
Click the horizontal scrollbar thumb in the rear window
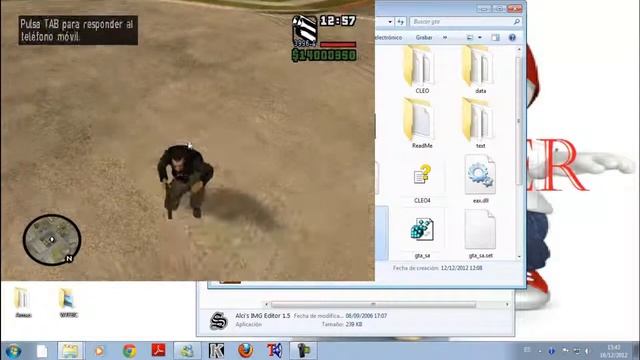pos(373,304)
